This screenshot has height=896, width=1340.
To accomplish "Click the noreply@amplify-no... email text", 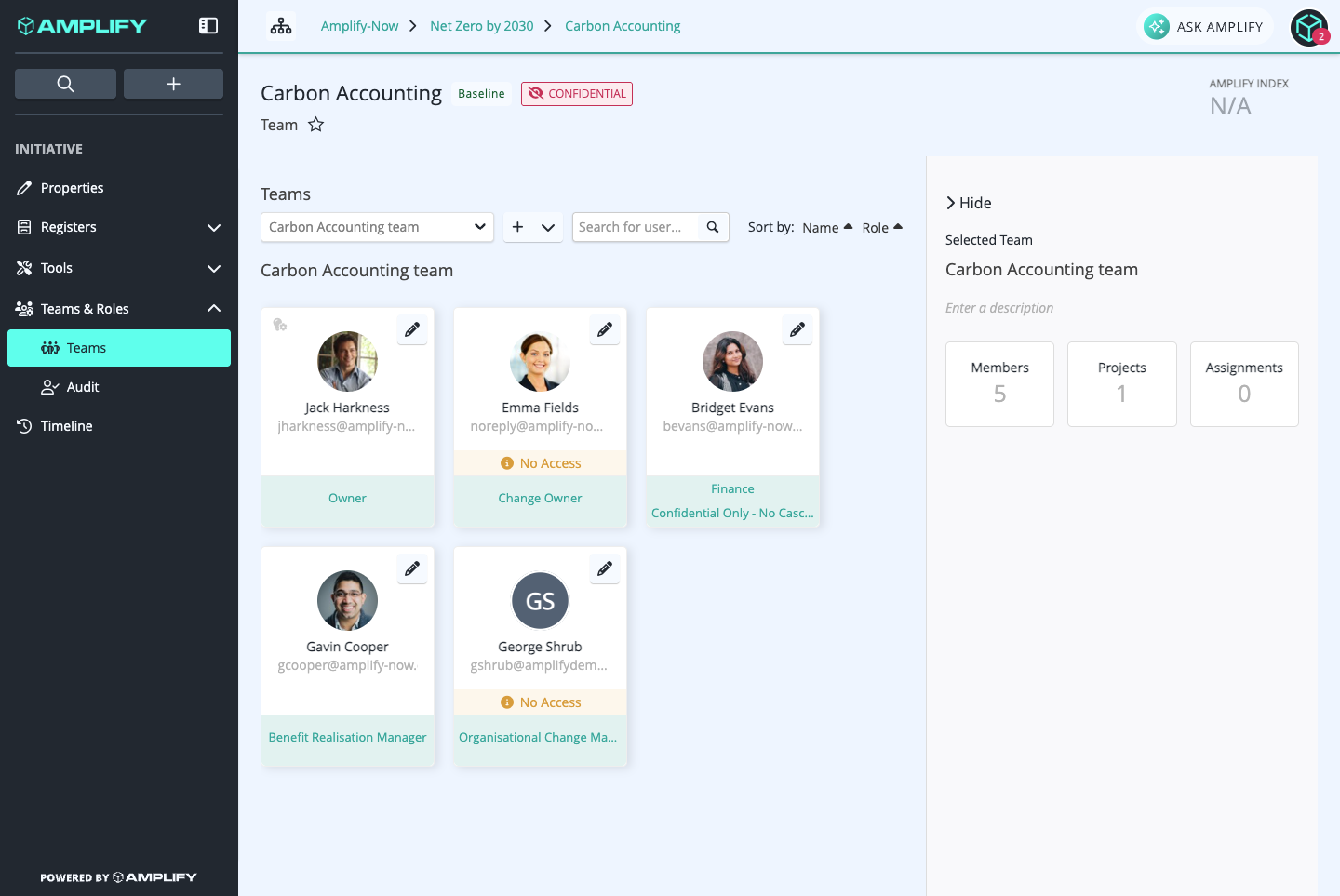I will point(537,426).
